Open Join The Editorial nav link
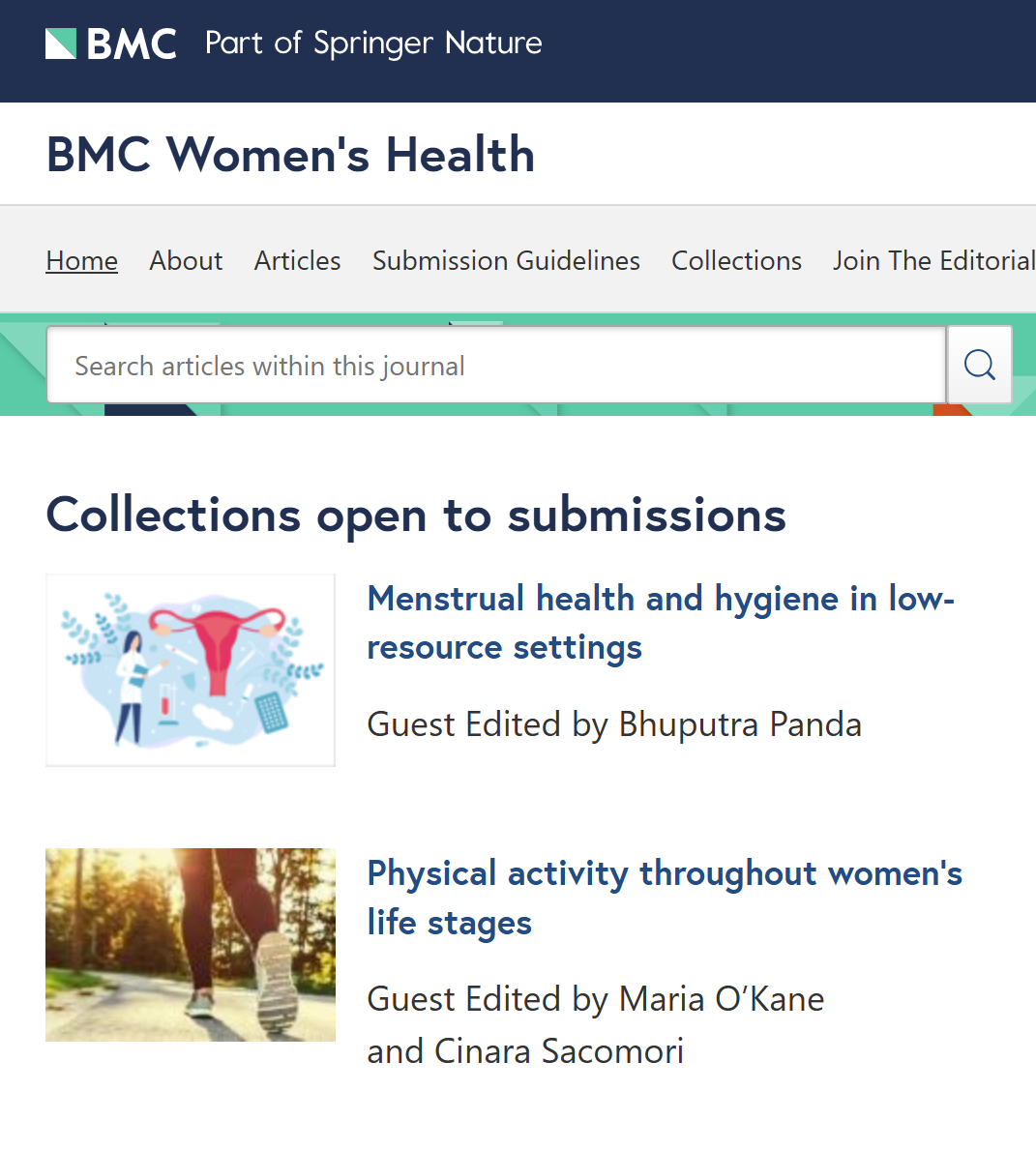1036x1150 pixels. 934,260
